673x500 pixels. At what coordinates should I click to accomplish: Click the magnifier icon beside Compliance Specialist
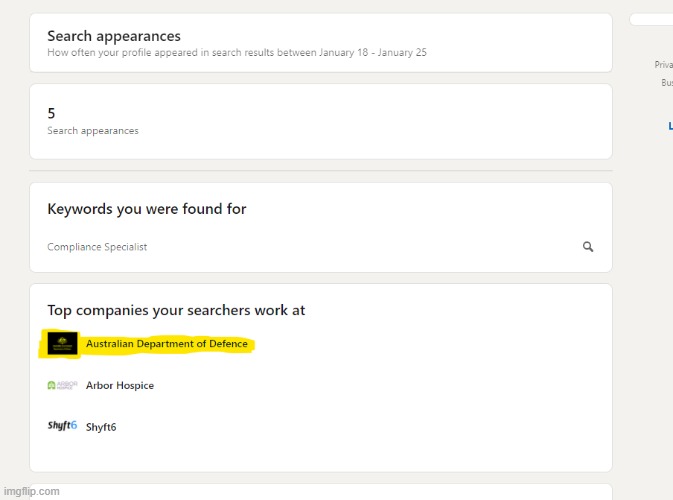pyautogui.click(x=588, y=247)
